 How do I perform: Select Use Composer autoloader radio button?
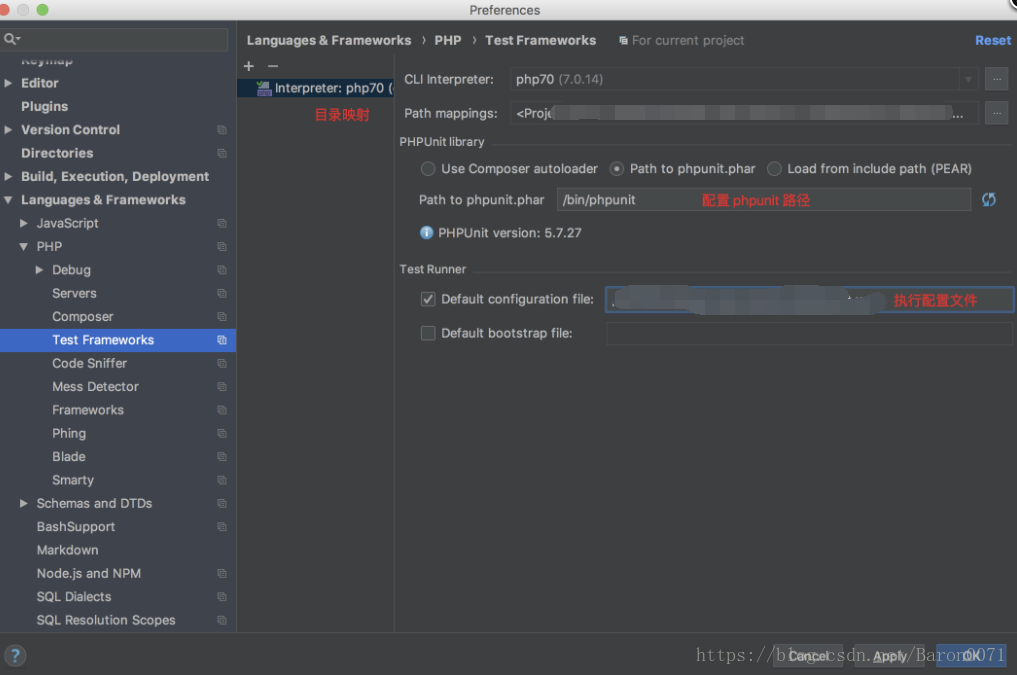click(427, 168)
